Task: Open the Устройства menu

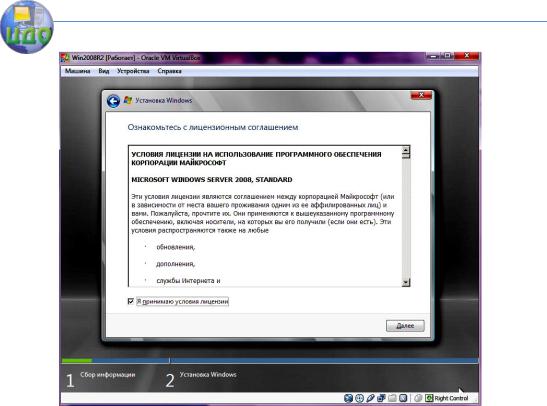Action: tap(133, 71)
